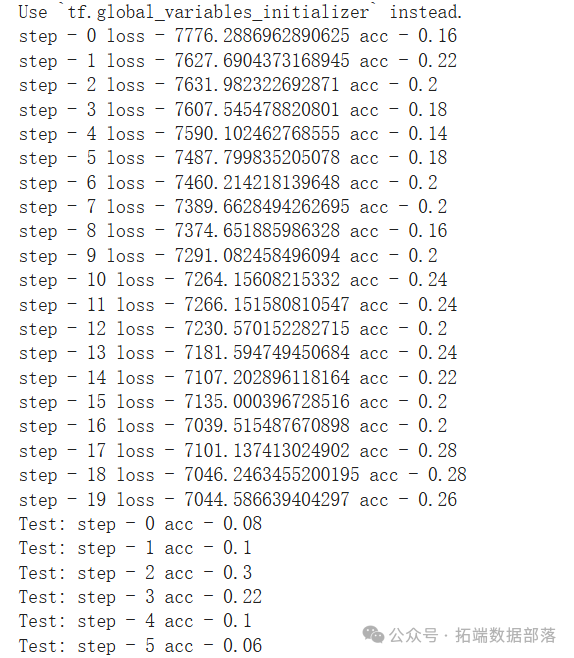
Task: Click the step 0 loss 7776.2886962890625 line
Action: [237, 36]
